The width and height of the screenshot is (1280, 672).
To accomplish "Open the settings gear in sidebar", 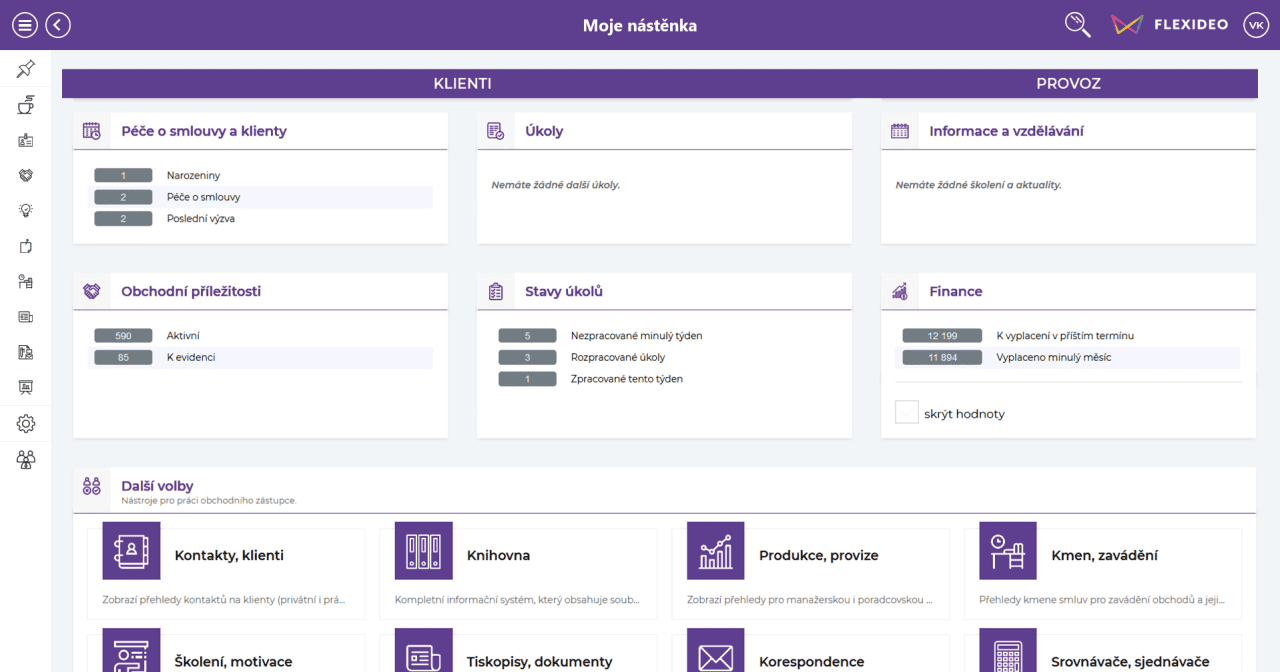I will pyautogui.click(x=26, y=424).
